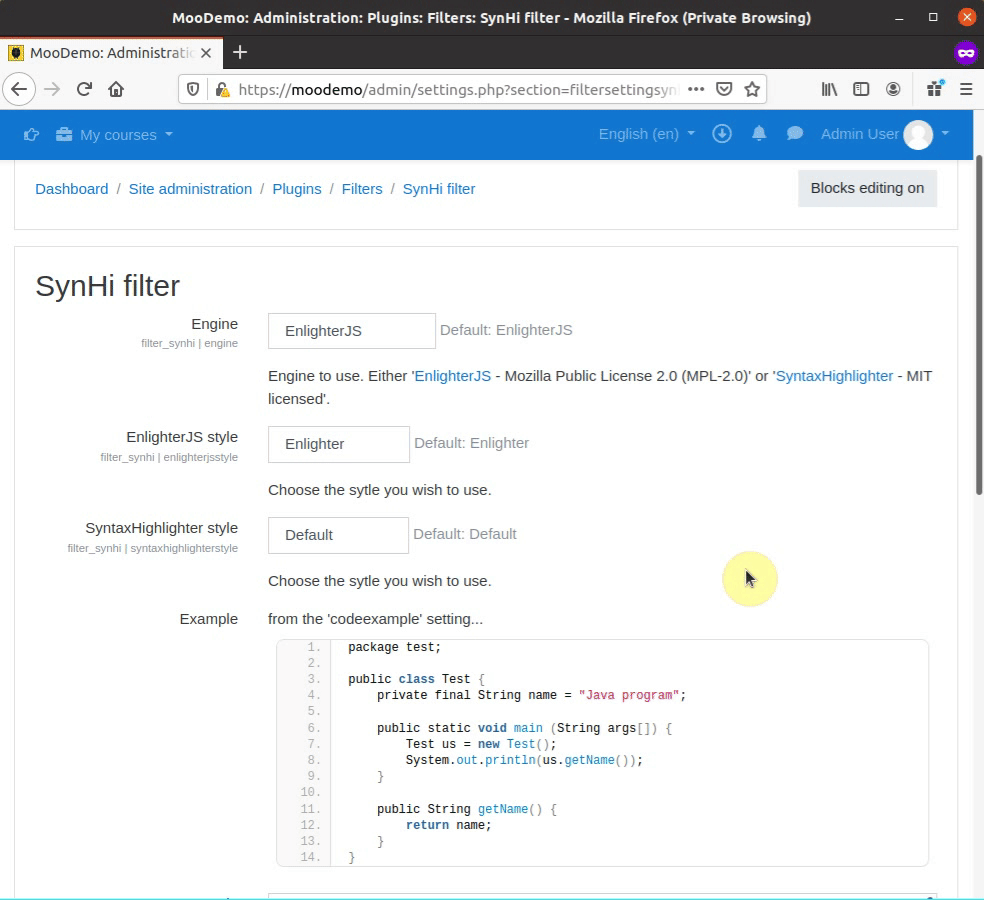Click 'return name;' in the code example
This screenshot has width=984, height=900.
point(448,825)
